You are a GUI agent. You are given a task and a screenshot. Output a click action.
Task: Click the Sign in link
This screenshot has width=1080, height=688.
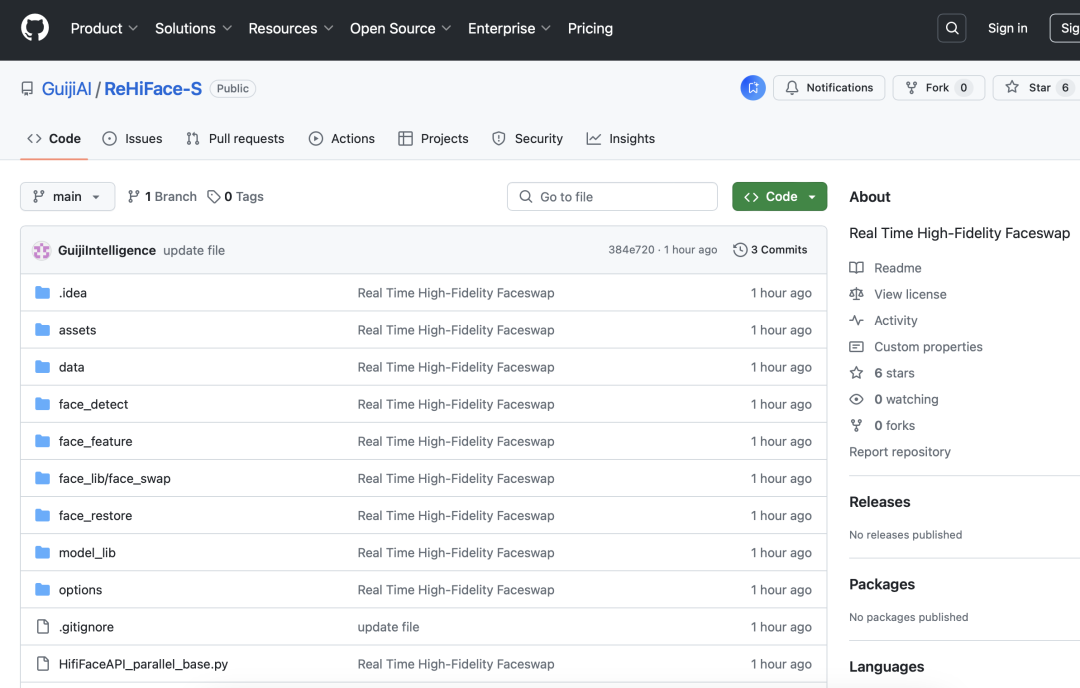click(x=1008, y=28)
